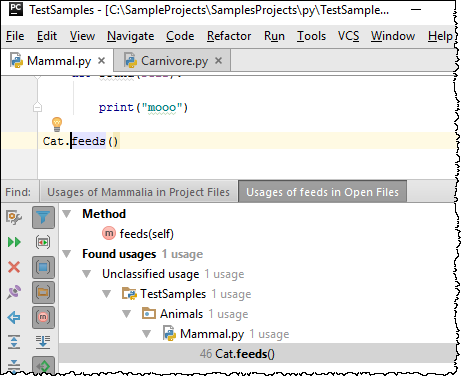The image size is (461, 379).
Task: Click the print("mooo") code line
Action: pos(143,107)
